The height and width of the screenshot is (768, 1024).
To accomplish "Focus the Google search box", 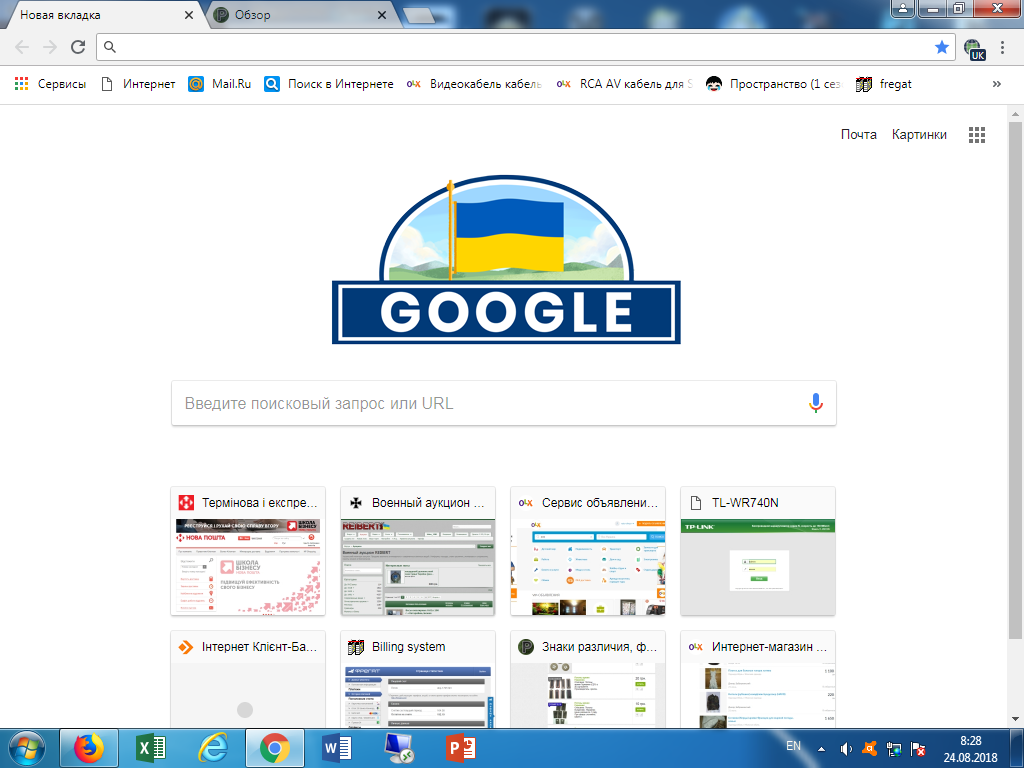I will tap(504, 403).
